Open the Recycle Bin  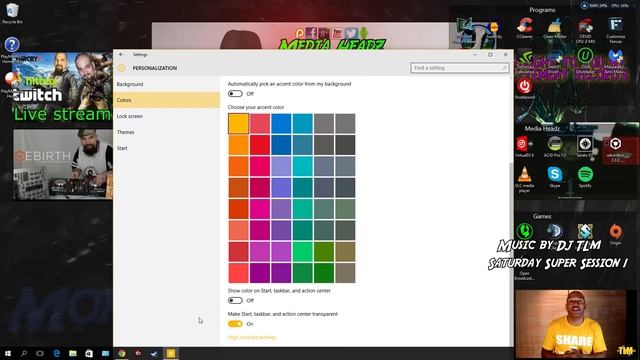[x=12, y=12]
